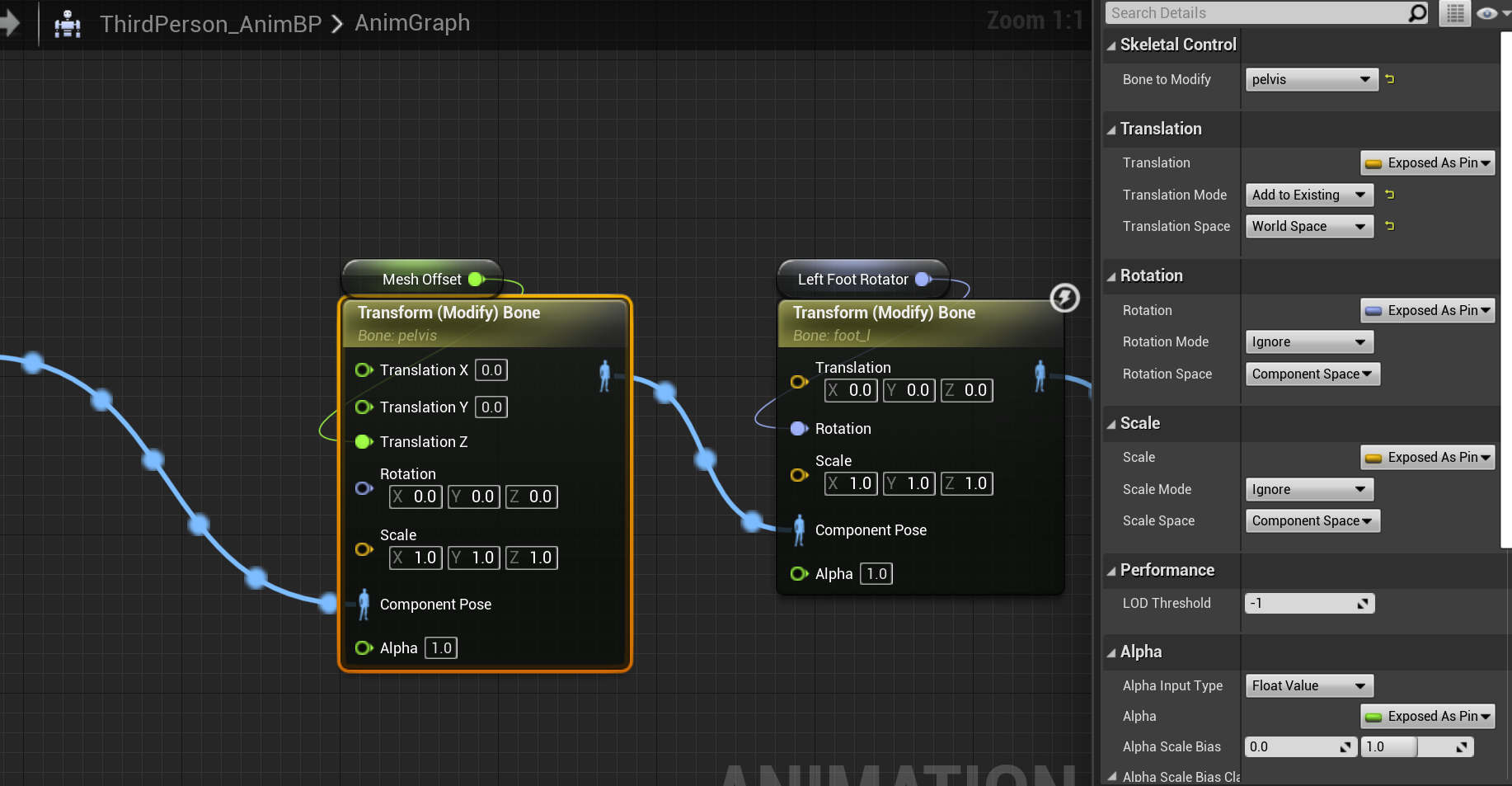This screenshot has height=786, width=1512.
Task: Click pelvis node Scale input pin
Action: pyautogui.click(x=364, y=549)
